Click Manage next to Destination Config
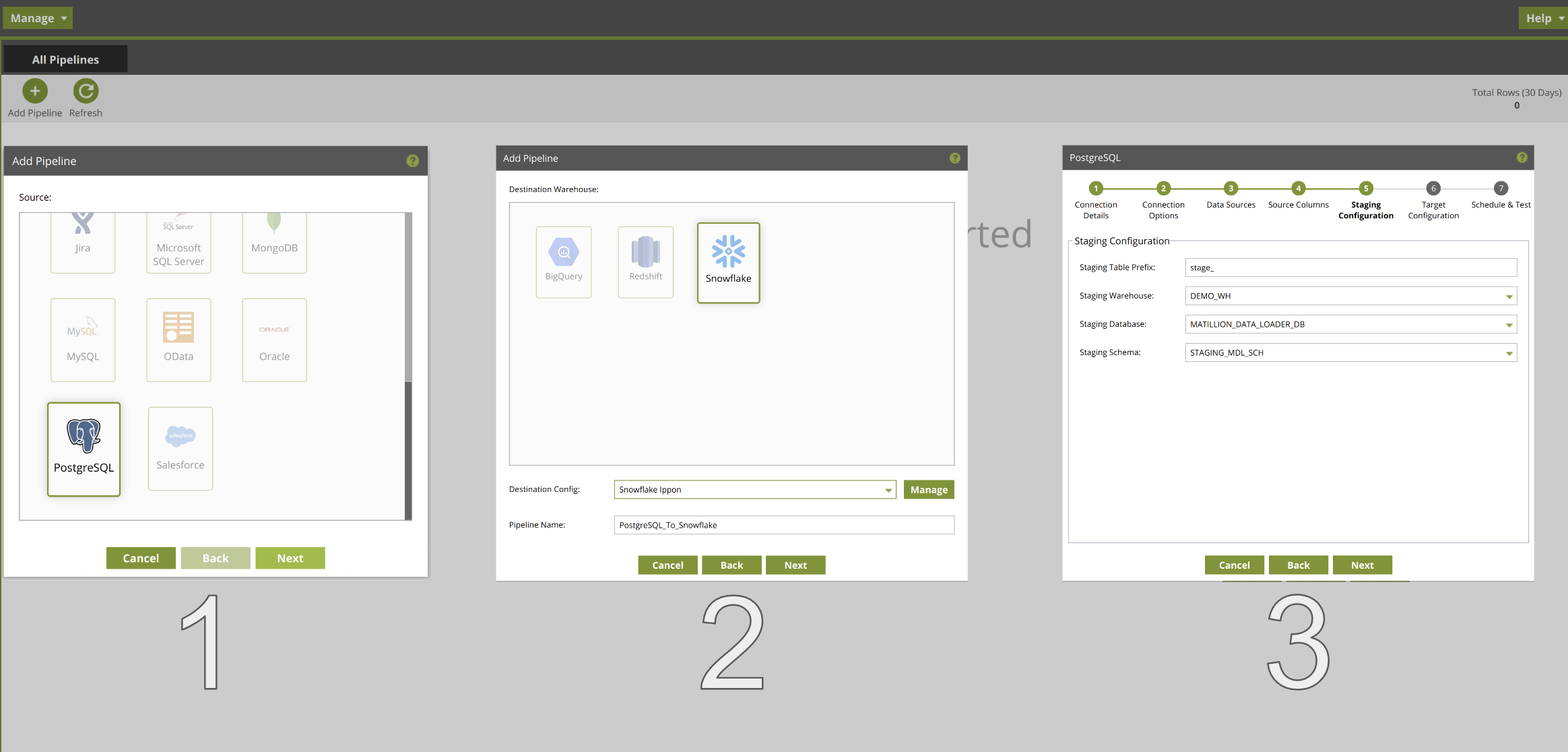This screenshot has width=1568, height=752. [928, 490]
